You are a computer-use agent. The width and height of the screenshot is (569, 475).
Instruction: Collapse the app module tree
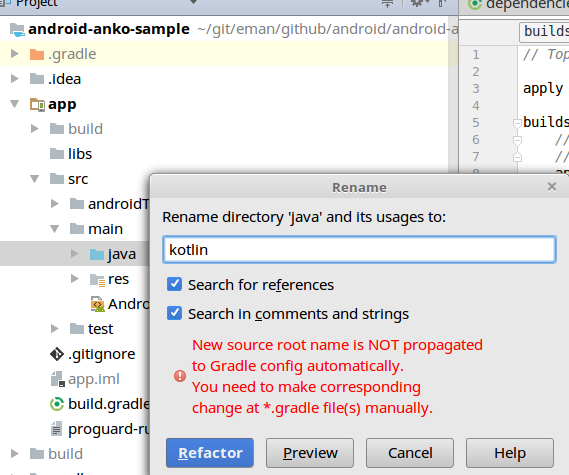[15, 104]
